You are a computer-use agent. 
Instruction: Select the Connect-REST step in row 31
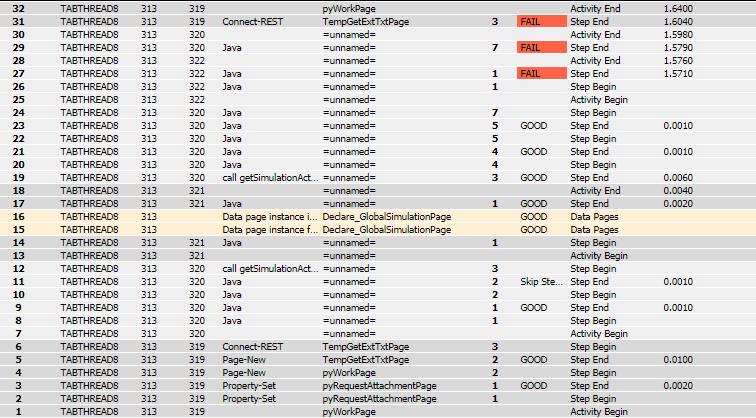[253, 22]
